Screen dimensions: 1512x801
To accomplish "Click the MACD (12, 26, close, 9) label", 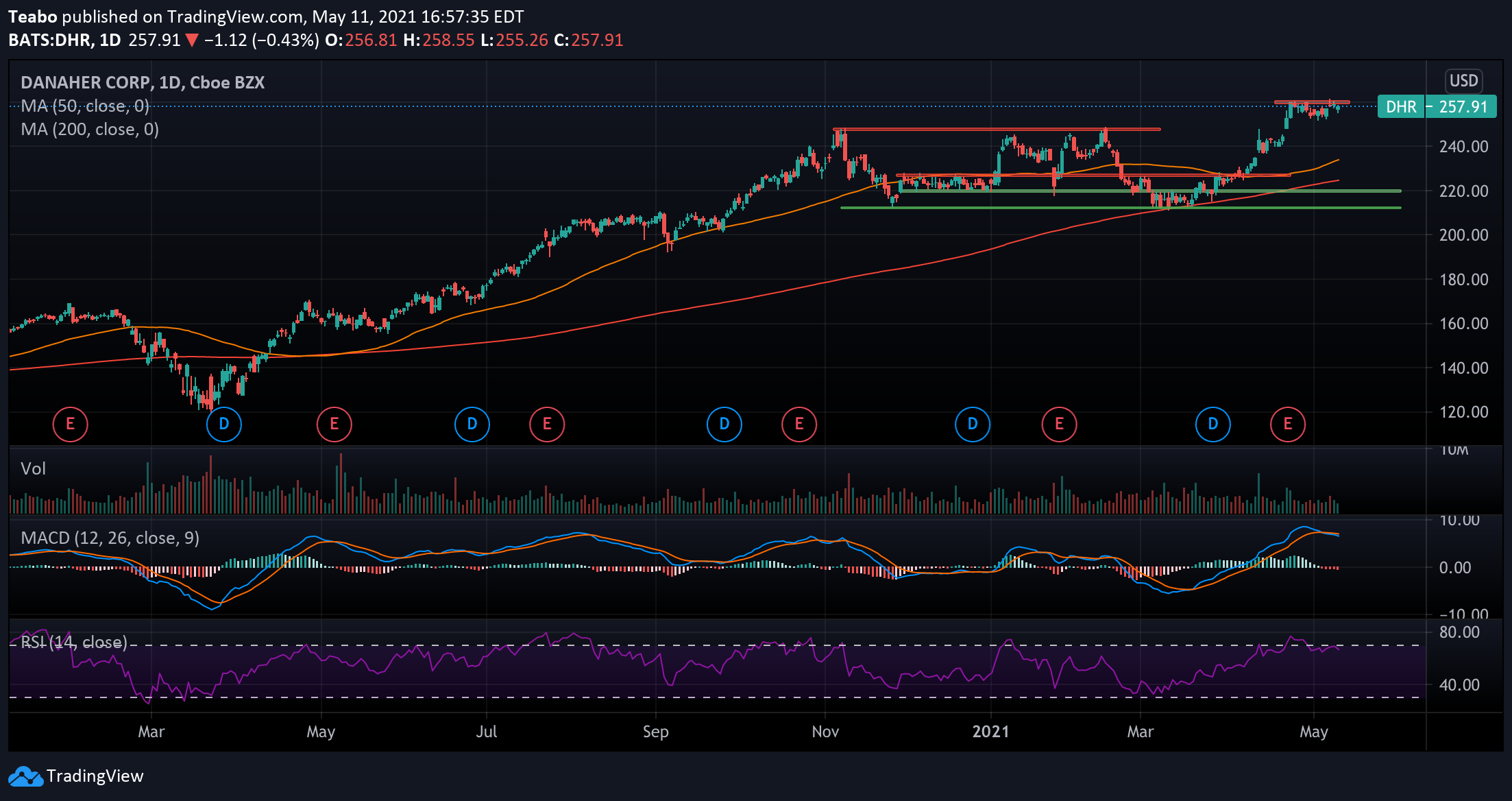I will (x=110, y=538).
